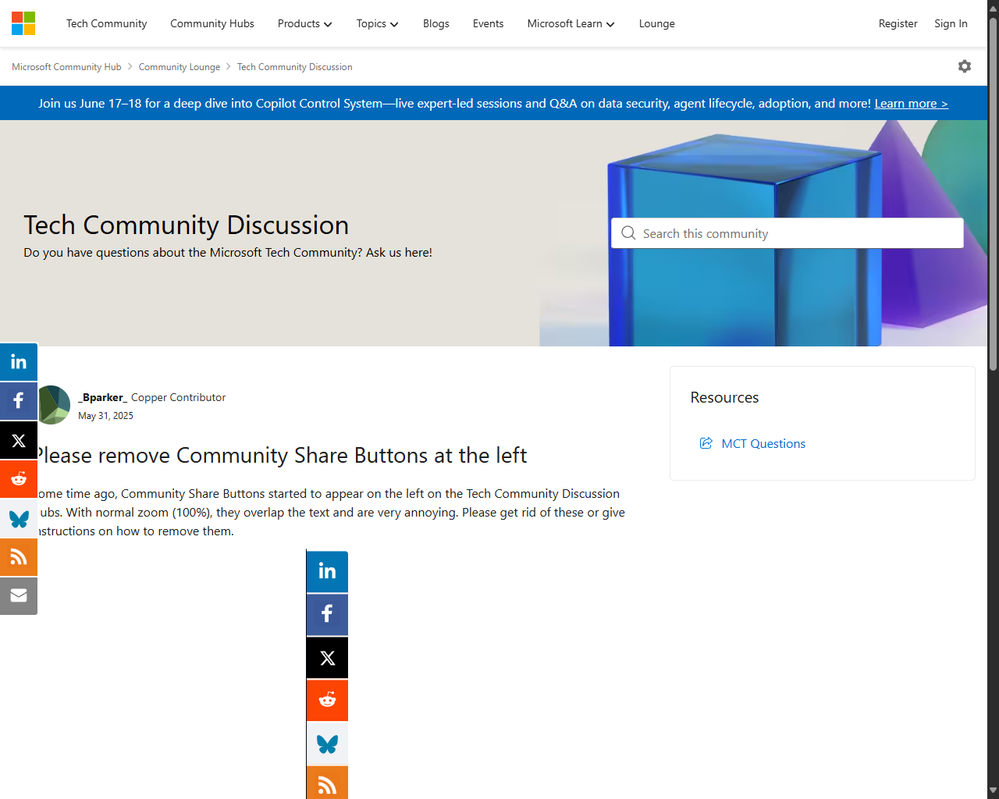This screenshot has width=999, height=799.
Task: Click the Resources panel heading
Action: (724, 398)
